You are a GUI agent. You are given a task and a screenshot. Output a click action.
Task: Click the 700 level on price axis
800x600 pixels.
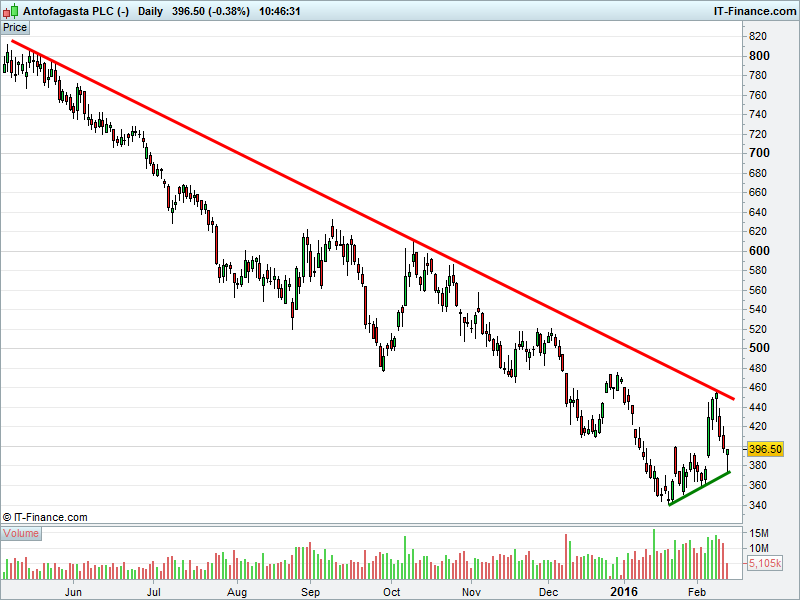(759, 153)
